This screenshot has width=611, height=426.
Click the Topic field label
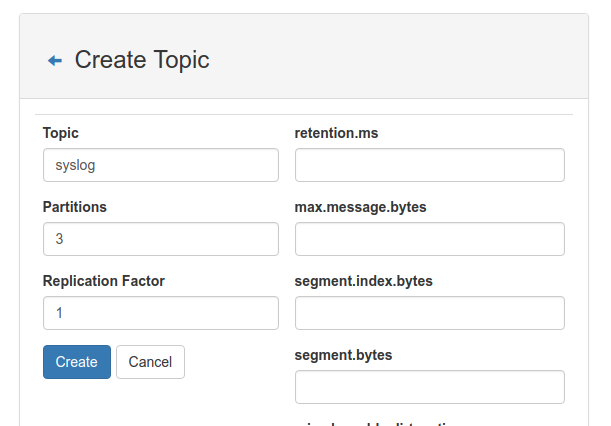click(x=61, y=133)
